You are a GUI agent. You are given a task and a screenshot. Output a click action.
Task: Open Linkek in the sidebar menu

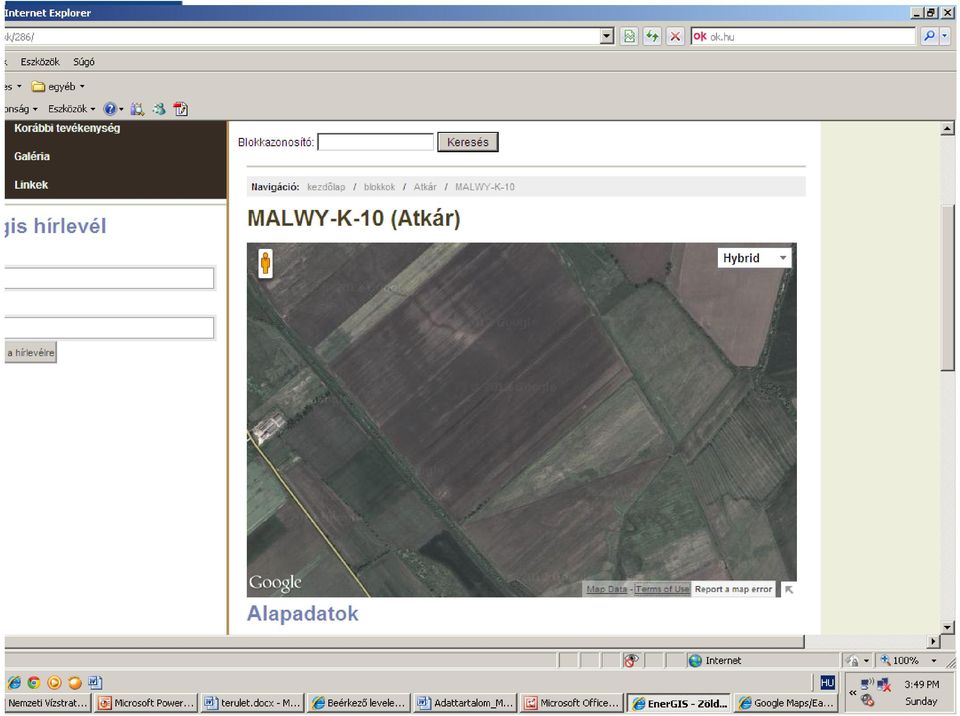pos(31,185)
